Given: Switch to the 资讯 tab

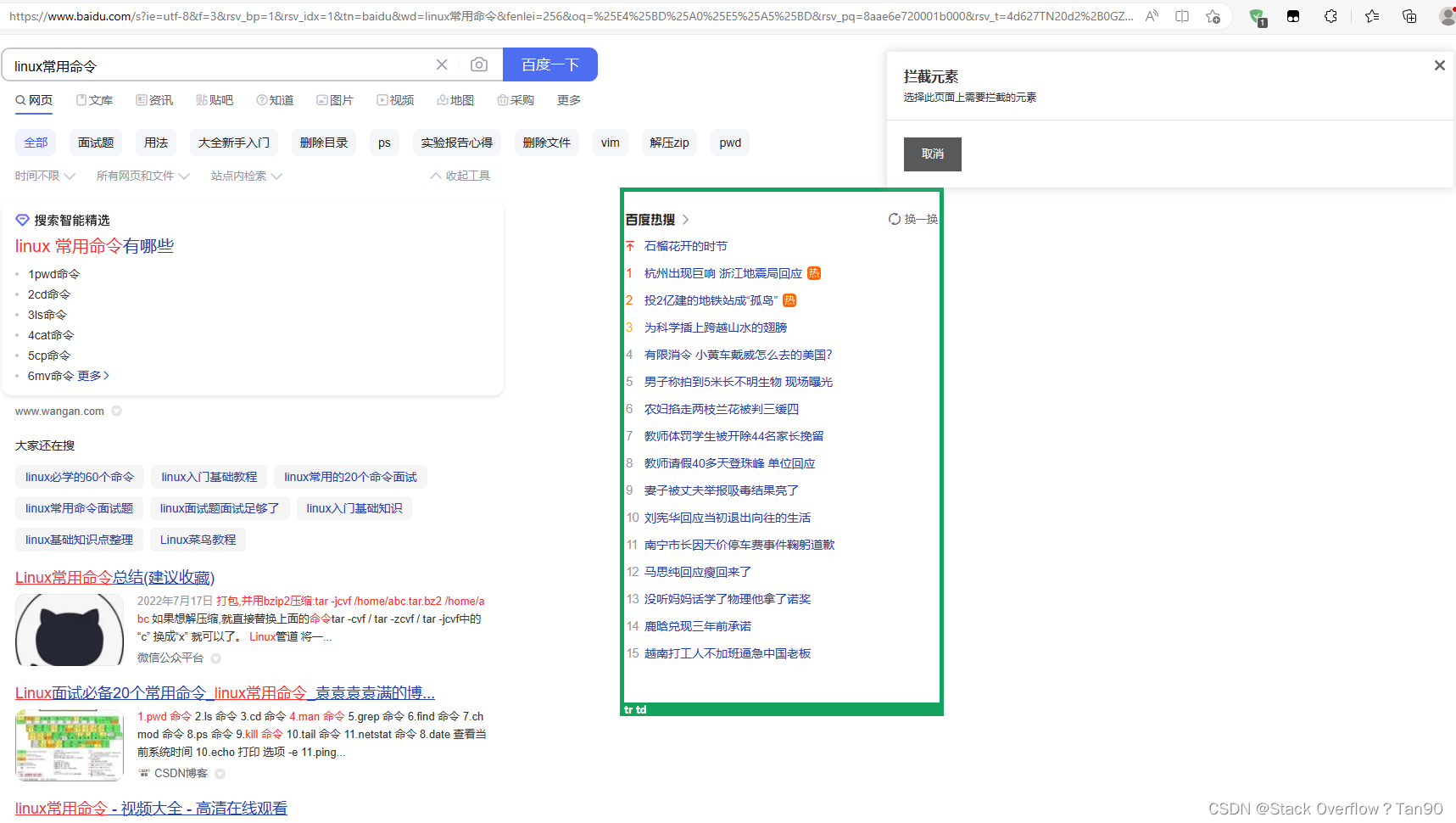Looking at the screenshot, I should coord(154,100).
